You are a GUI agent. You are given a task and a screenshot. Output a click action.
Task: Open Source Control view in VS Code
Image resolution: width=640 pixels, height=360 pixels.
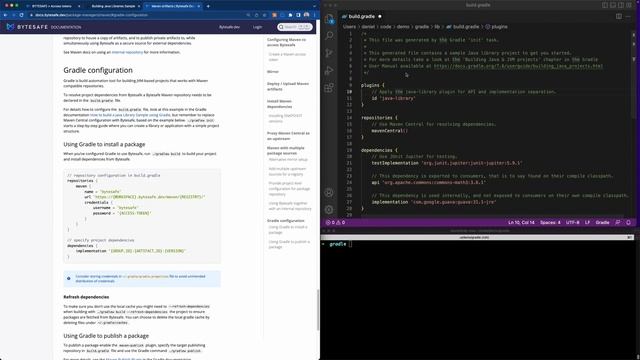click(329, 53)
